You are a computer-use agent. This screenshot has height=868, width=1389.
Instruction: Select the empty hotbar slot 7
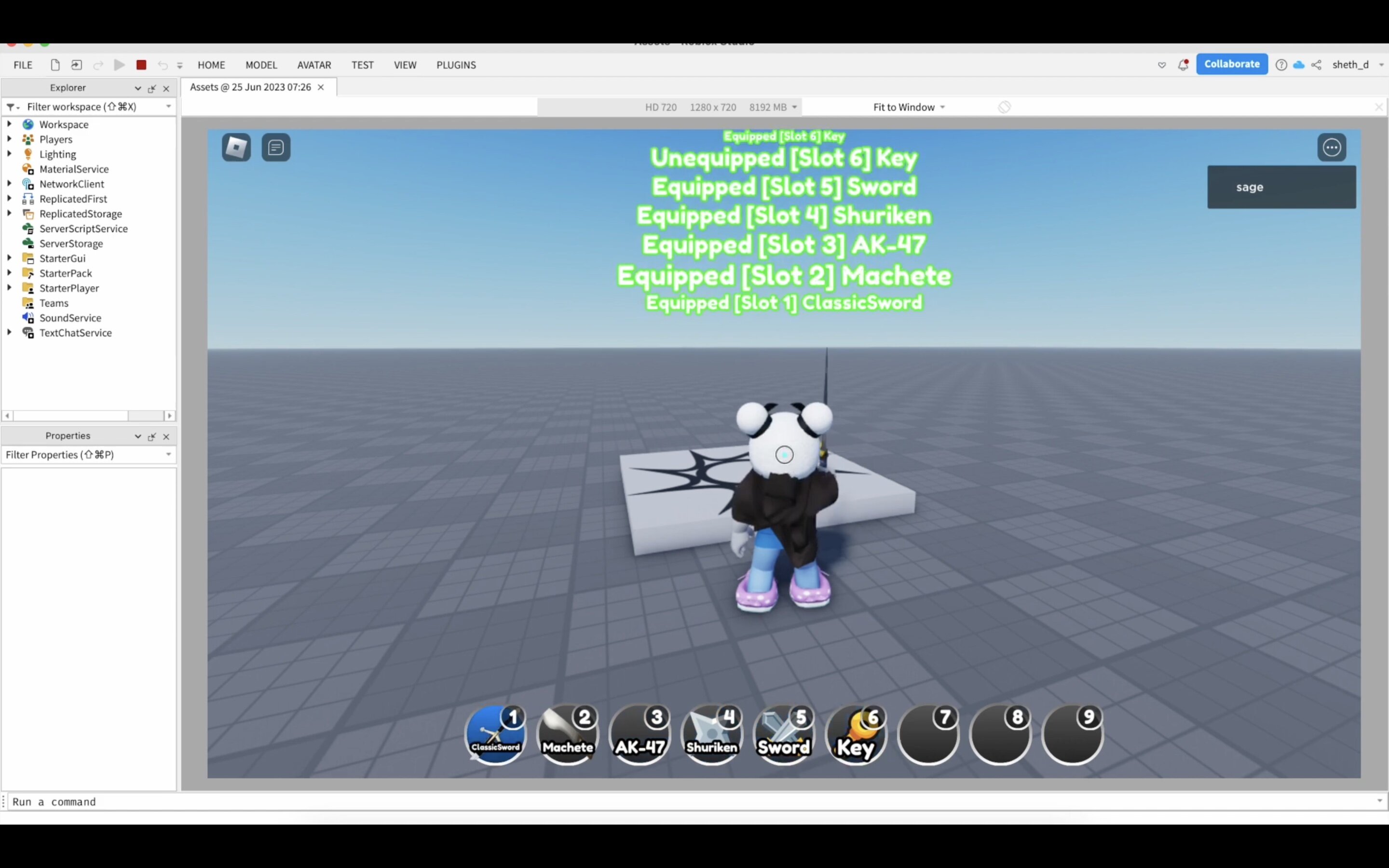pyautogui.click(x=928, y=735)
